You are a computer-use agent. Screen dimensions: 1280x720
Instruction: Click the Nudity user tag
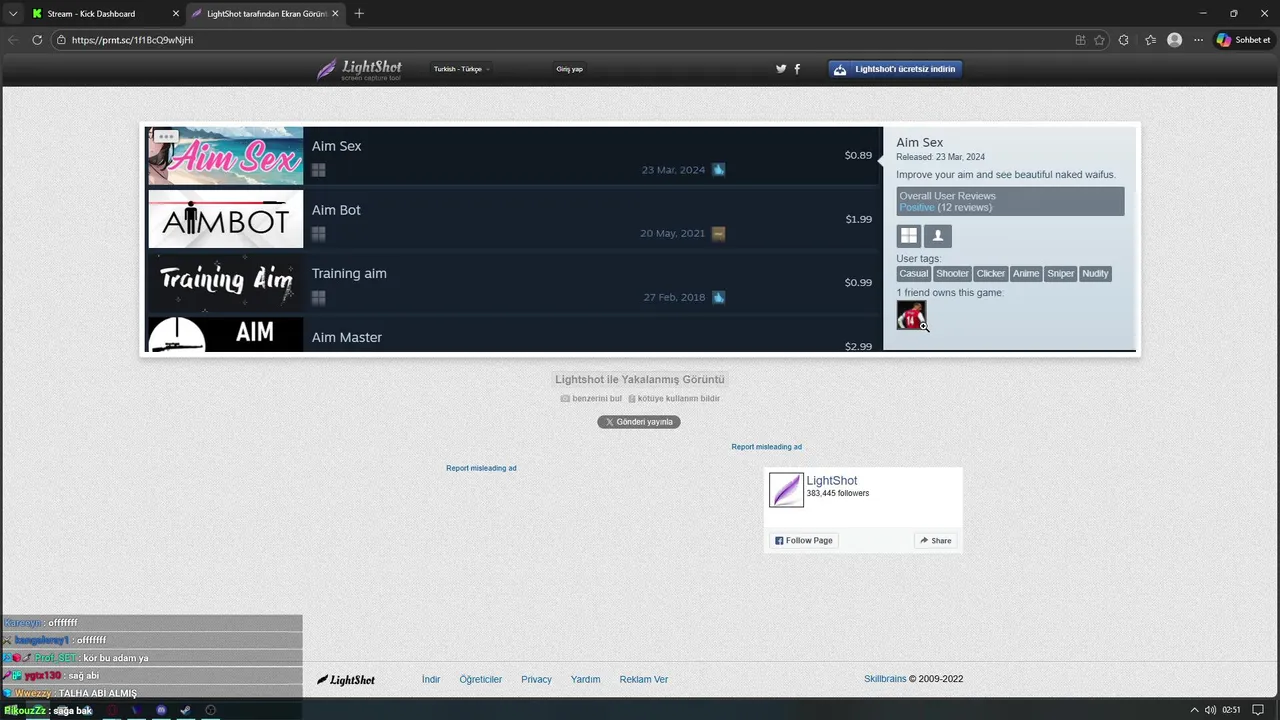(x=1095, y=273)
